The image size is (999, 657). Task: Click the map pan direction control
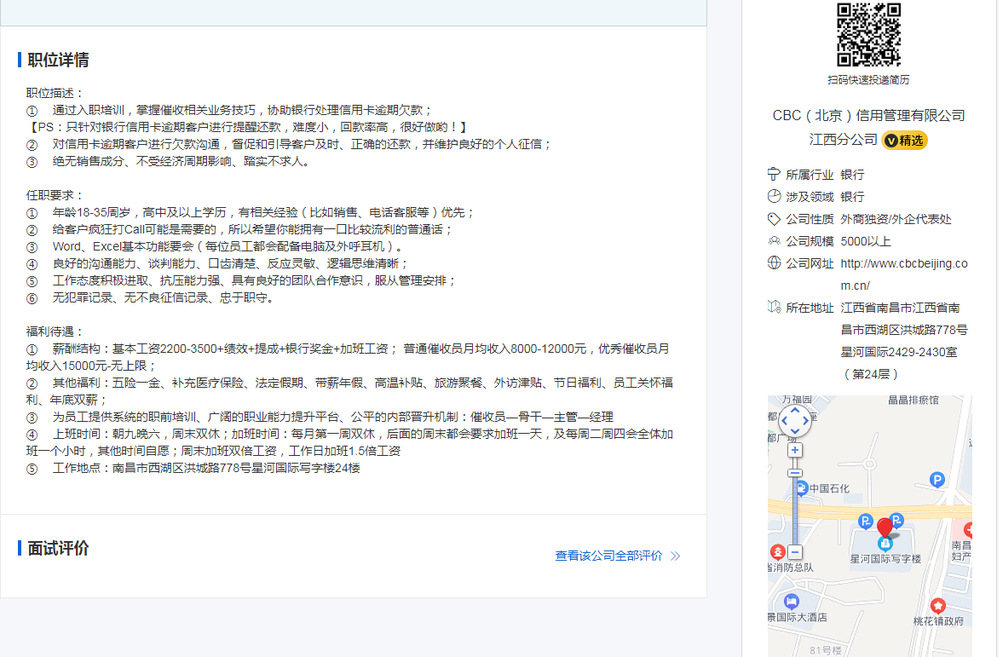pos(794,421)
